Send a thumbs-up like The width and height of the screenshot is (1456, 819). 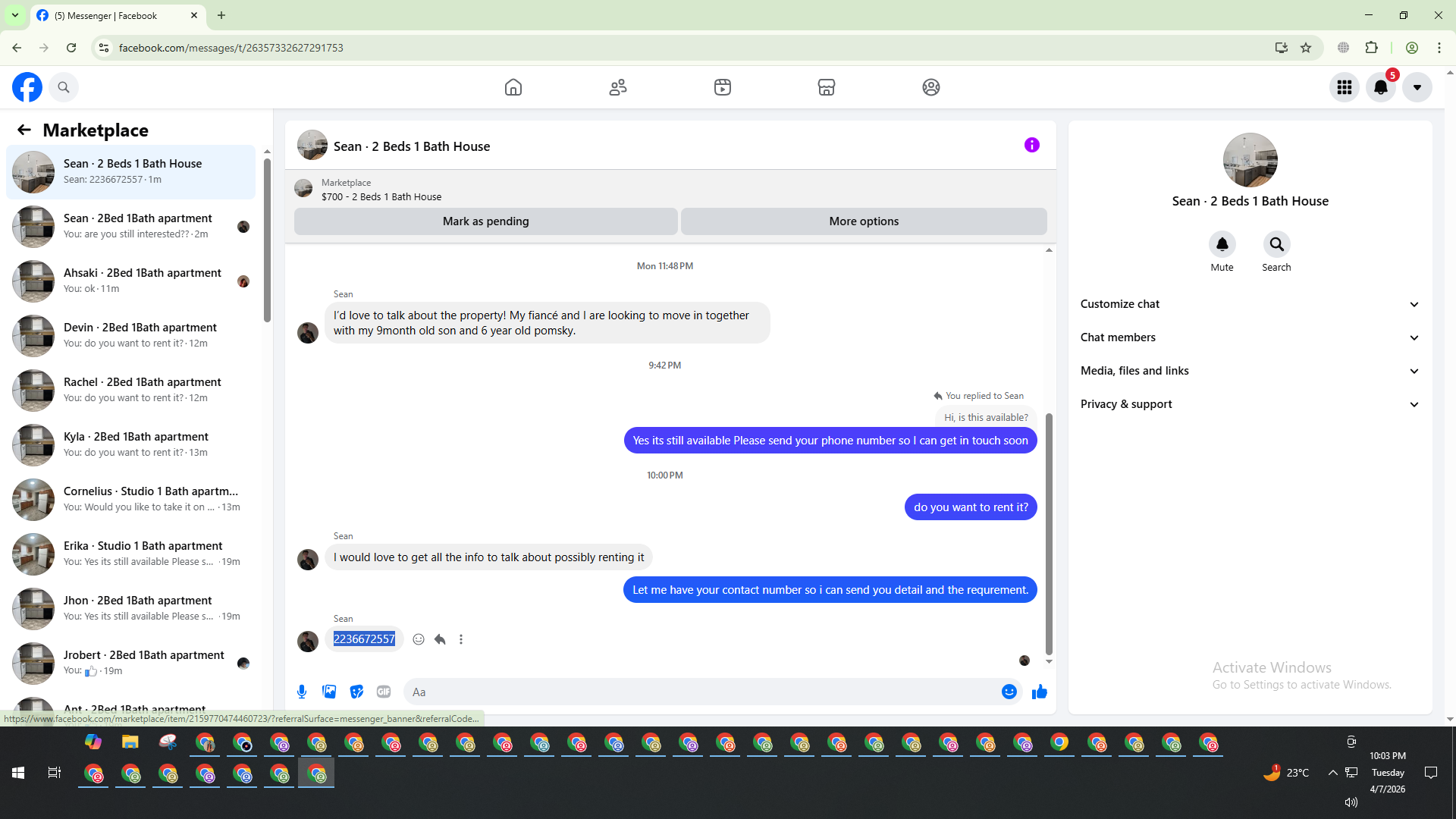coord(1040,692)
